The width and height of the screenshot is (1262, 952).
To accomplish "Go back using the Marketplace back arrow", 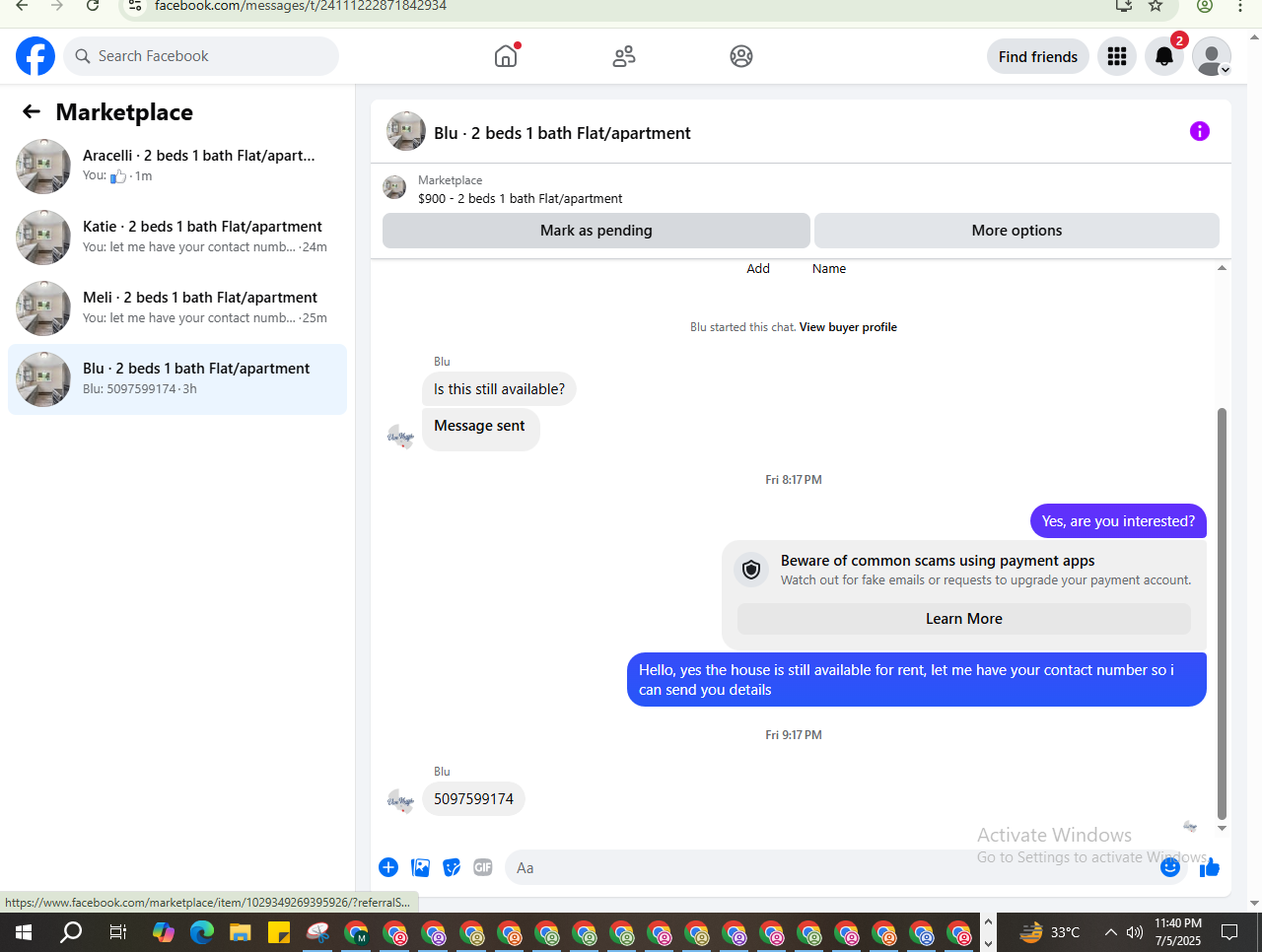I will point(32,111).
